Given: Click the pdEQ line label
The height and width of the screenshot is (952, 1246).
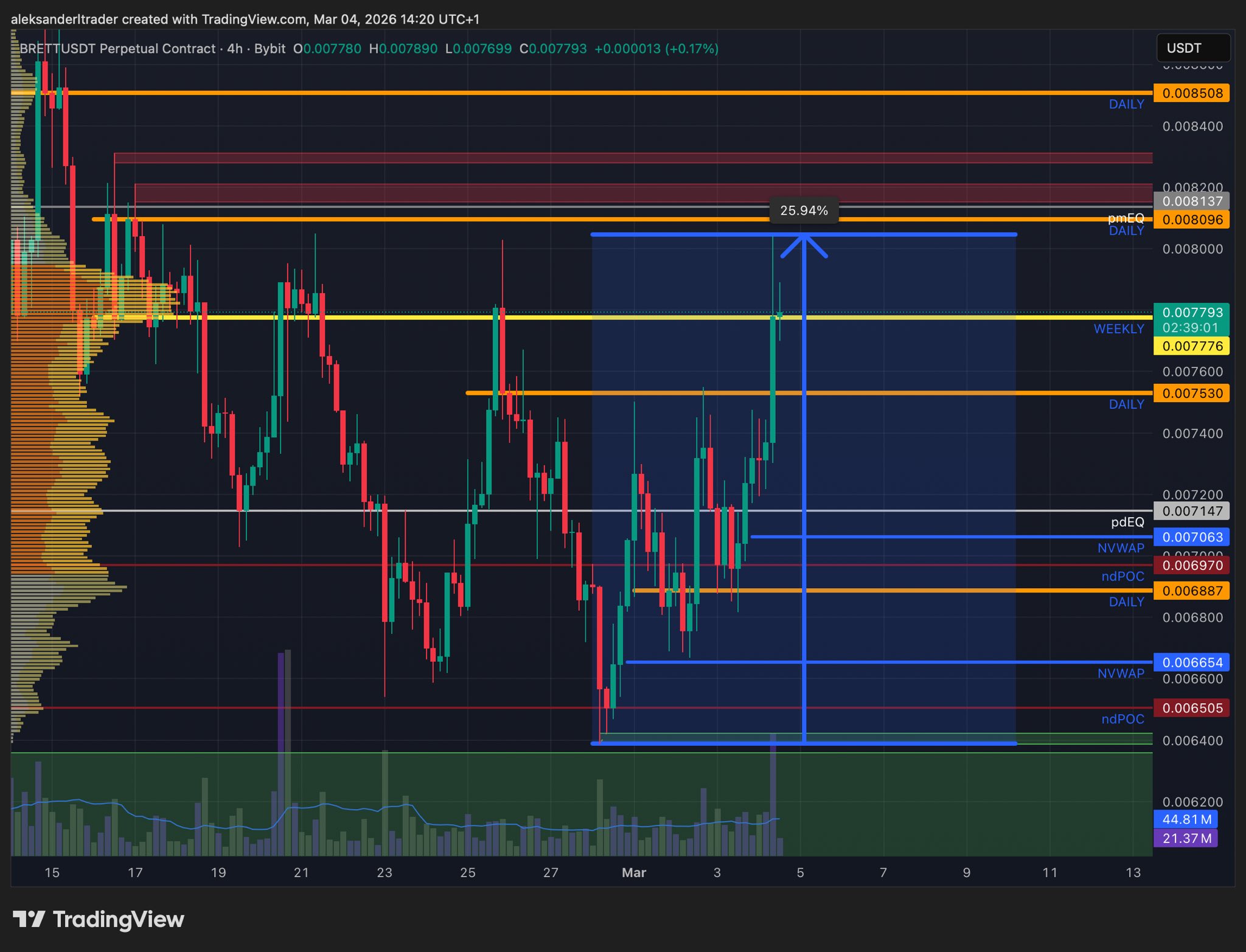Looking at the screenshot, I should (x=1127, y=522).
